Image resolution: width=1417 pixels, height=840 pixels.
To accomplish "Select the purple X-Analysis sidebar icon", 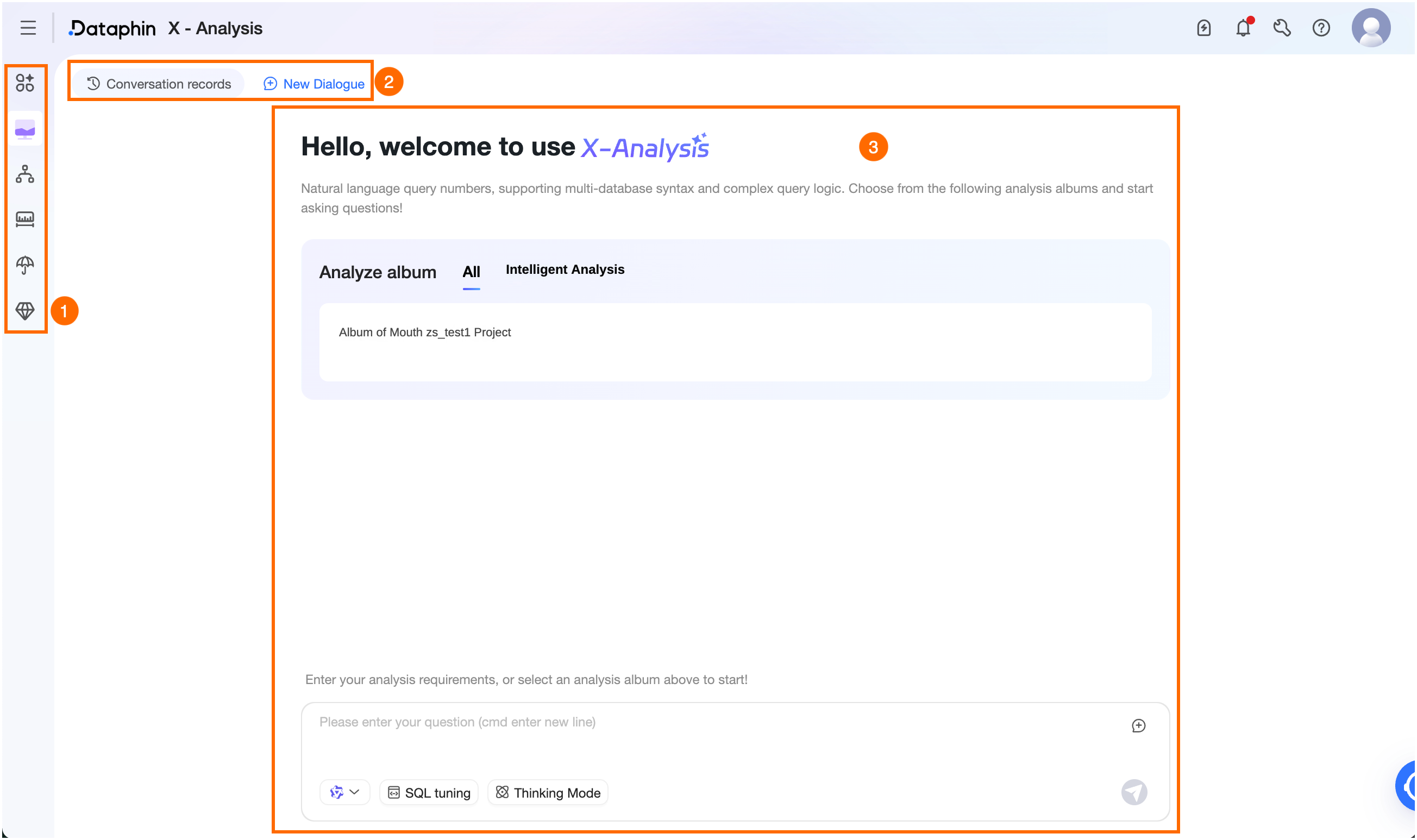I will point(25,130).
